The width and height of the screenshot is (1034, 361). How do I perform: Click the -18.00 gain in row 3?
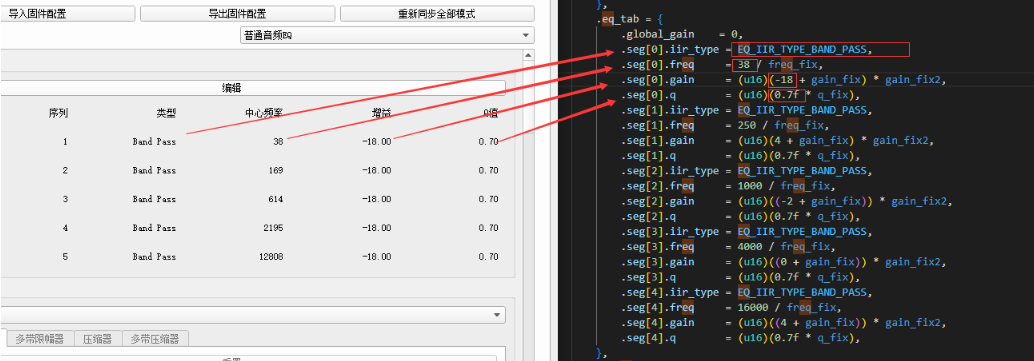coord(377,199)
